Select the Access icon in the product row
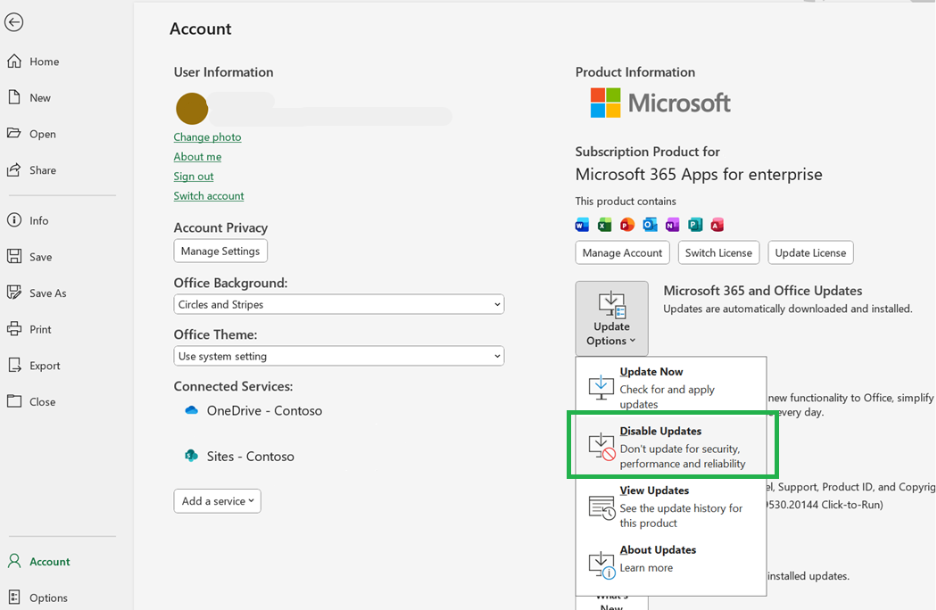This screenshot has height=610, width=936. click(x=717, y=224)
